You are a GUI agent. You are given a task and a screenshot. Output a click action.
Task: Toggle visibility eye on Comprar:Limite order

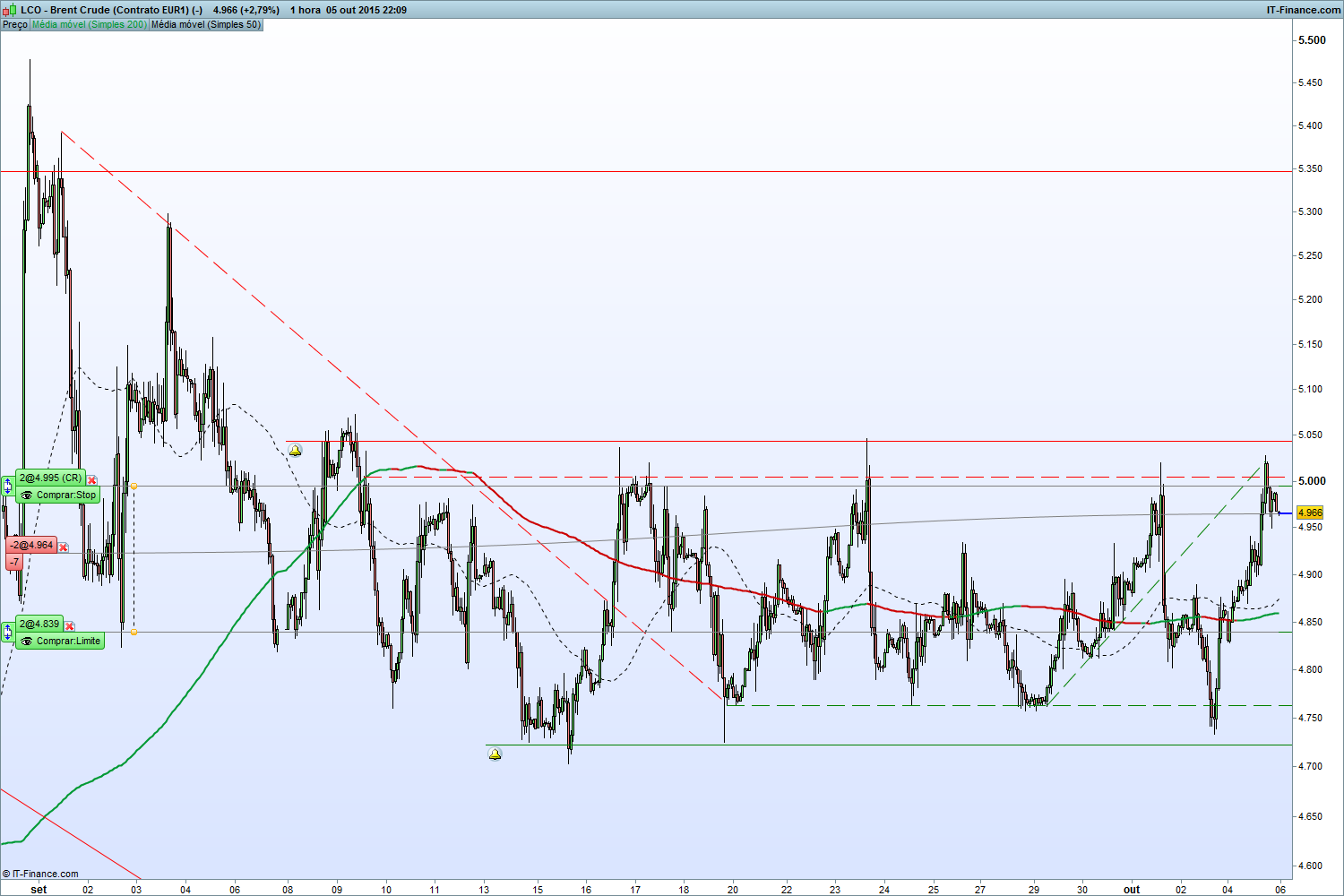(x=27, y=642)
